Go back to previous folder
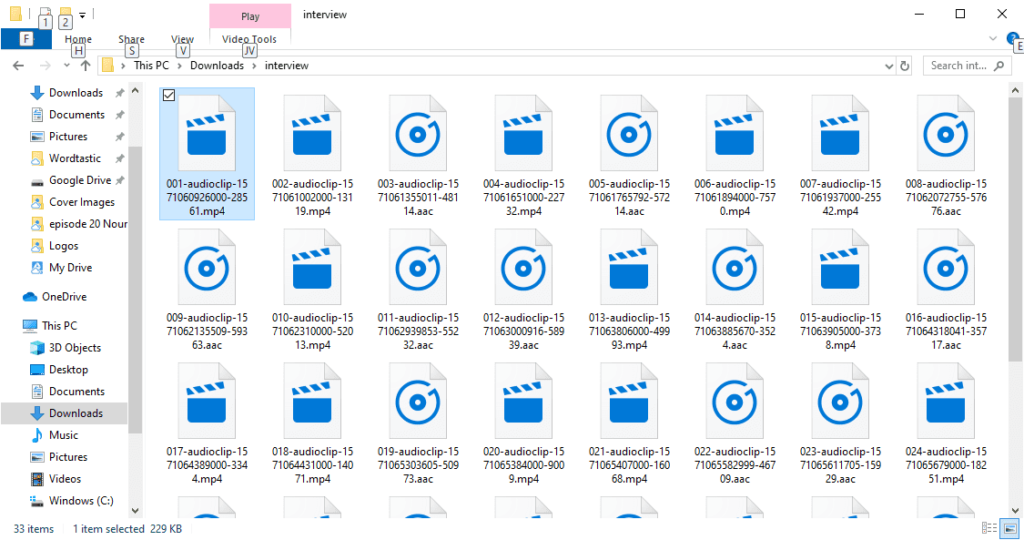This screenshot has height=540, width=1024. 18,65
